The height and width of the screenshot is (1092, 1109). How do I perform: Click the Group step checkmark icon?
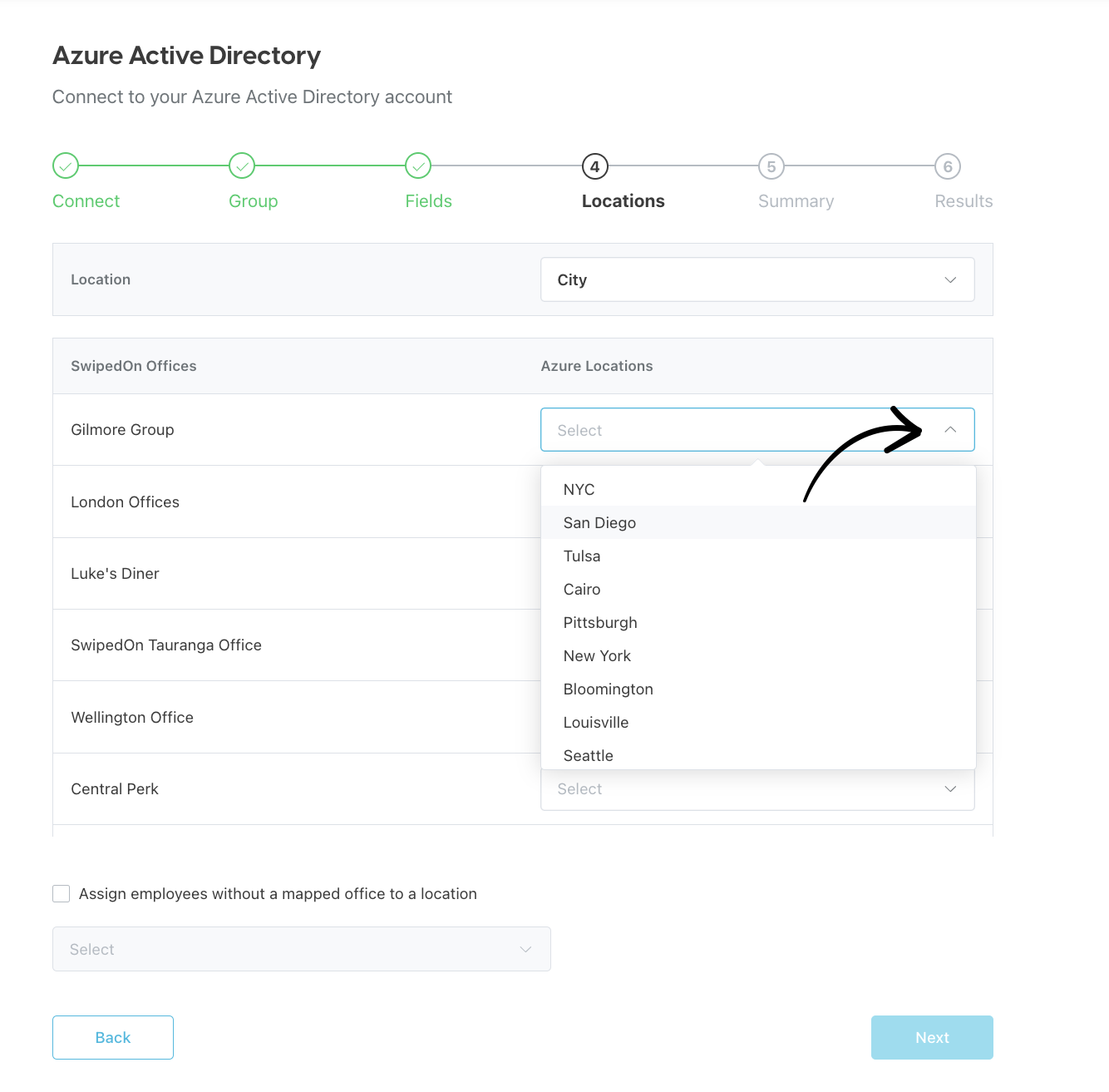(x=242, y=166)
